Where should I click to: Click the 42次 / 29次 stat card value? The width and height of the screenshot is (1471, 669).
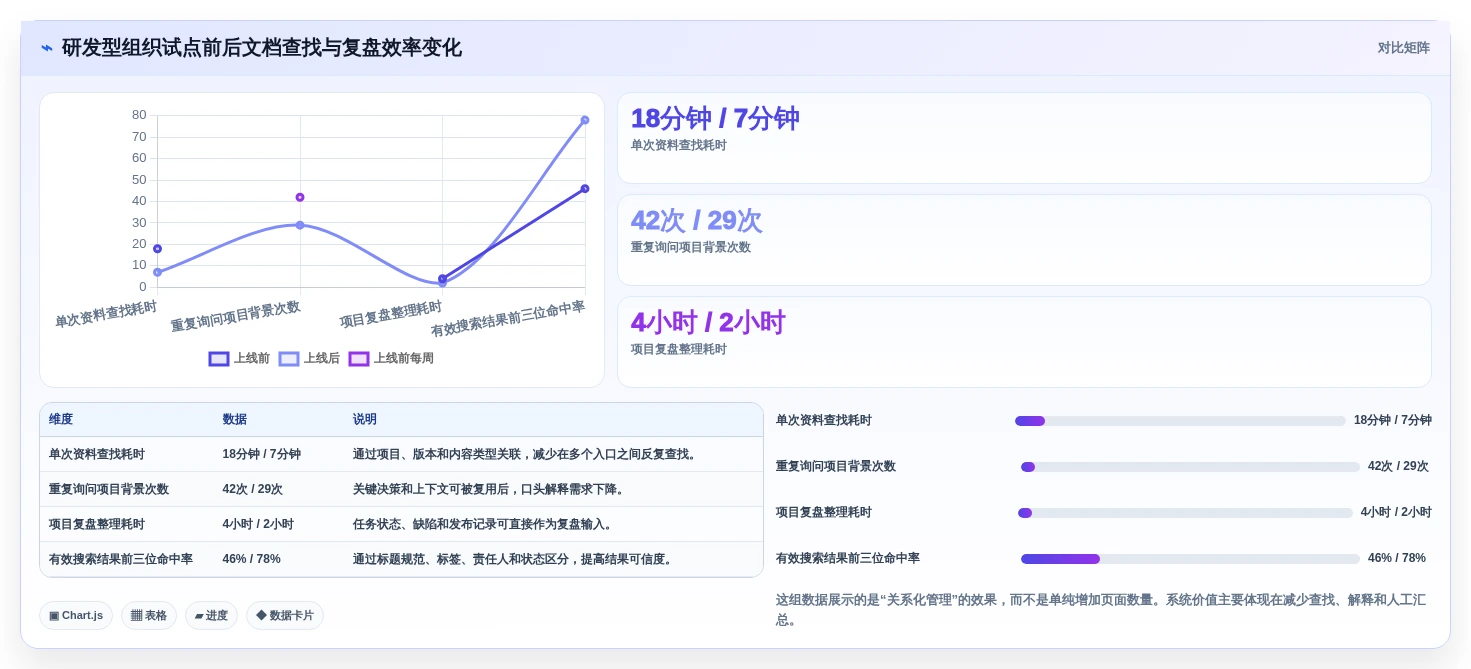click(x=696, y=221)
